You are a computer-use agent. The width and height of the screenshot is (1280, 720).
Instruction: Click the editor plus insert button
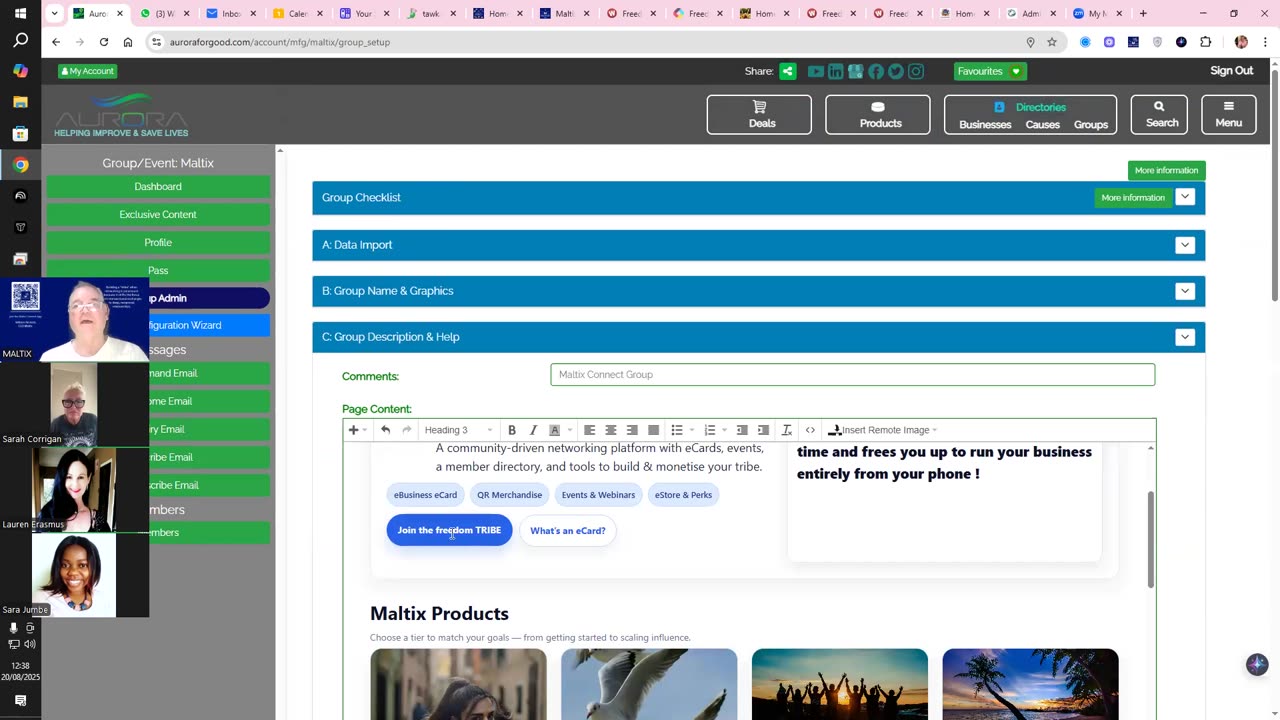click(353, 430)
